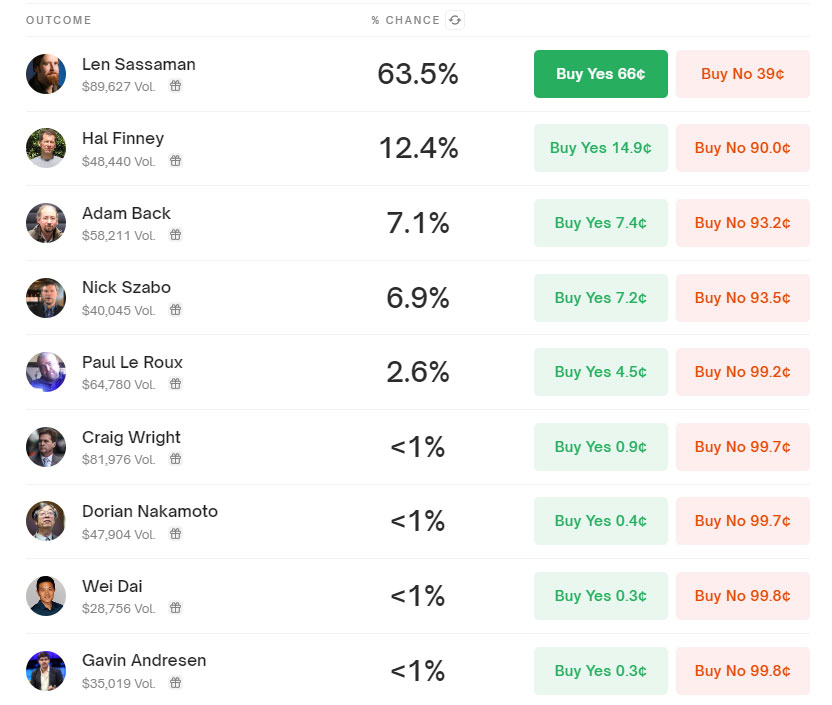Click the gift icon under Hal Finney
The width and height of the screenshot is (832, 705).
coord(176,160)
